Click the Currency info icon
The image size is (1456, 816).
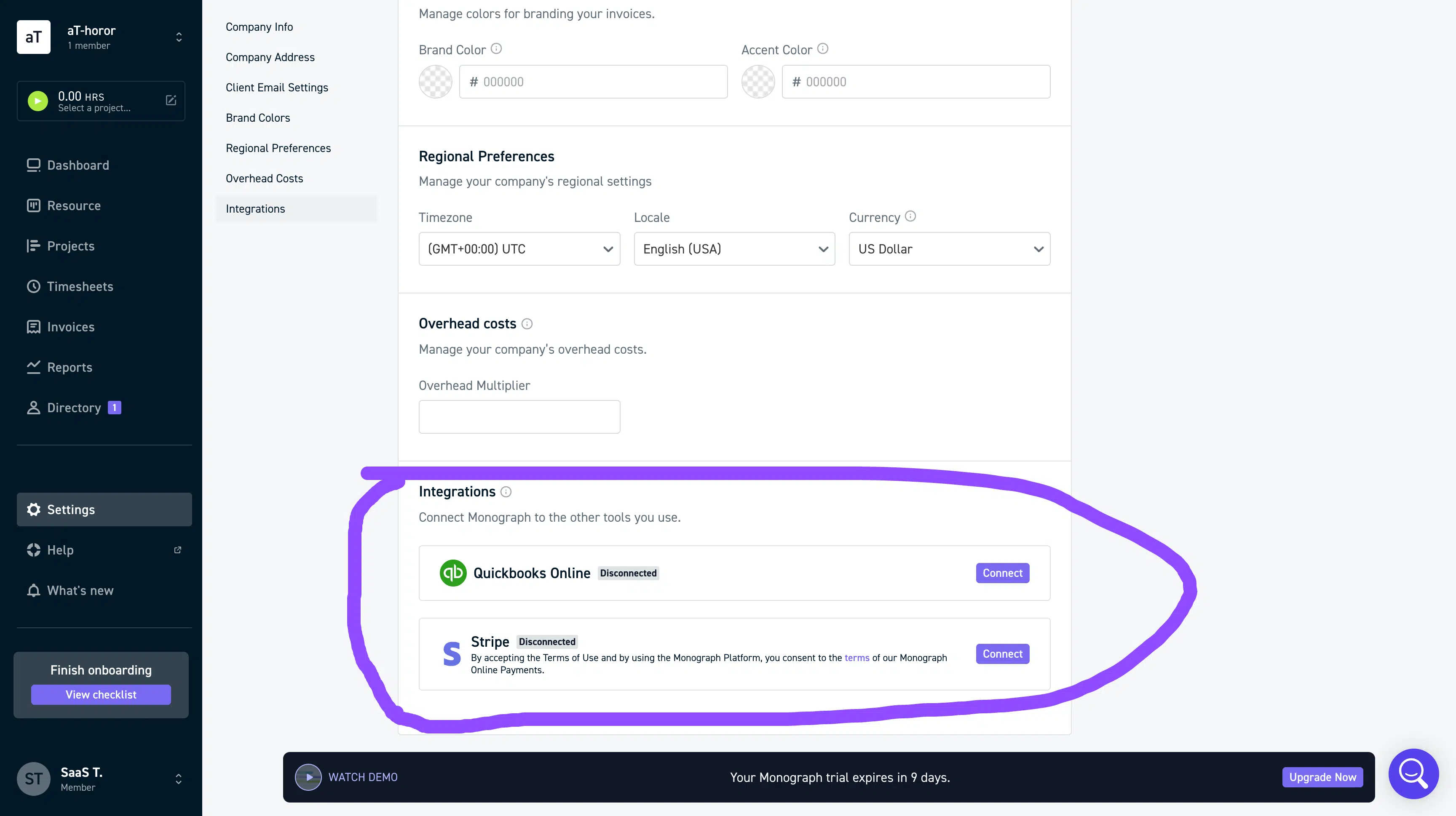pos(910,216)
